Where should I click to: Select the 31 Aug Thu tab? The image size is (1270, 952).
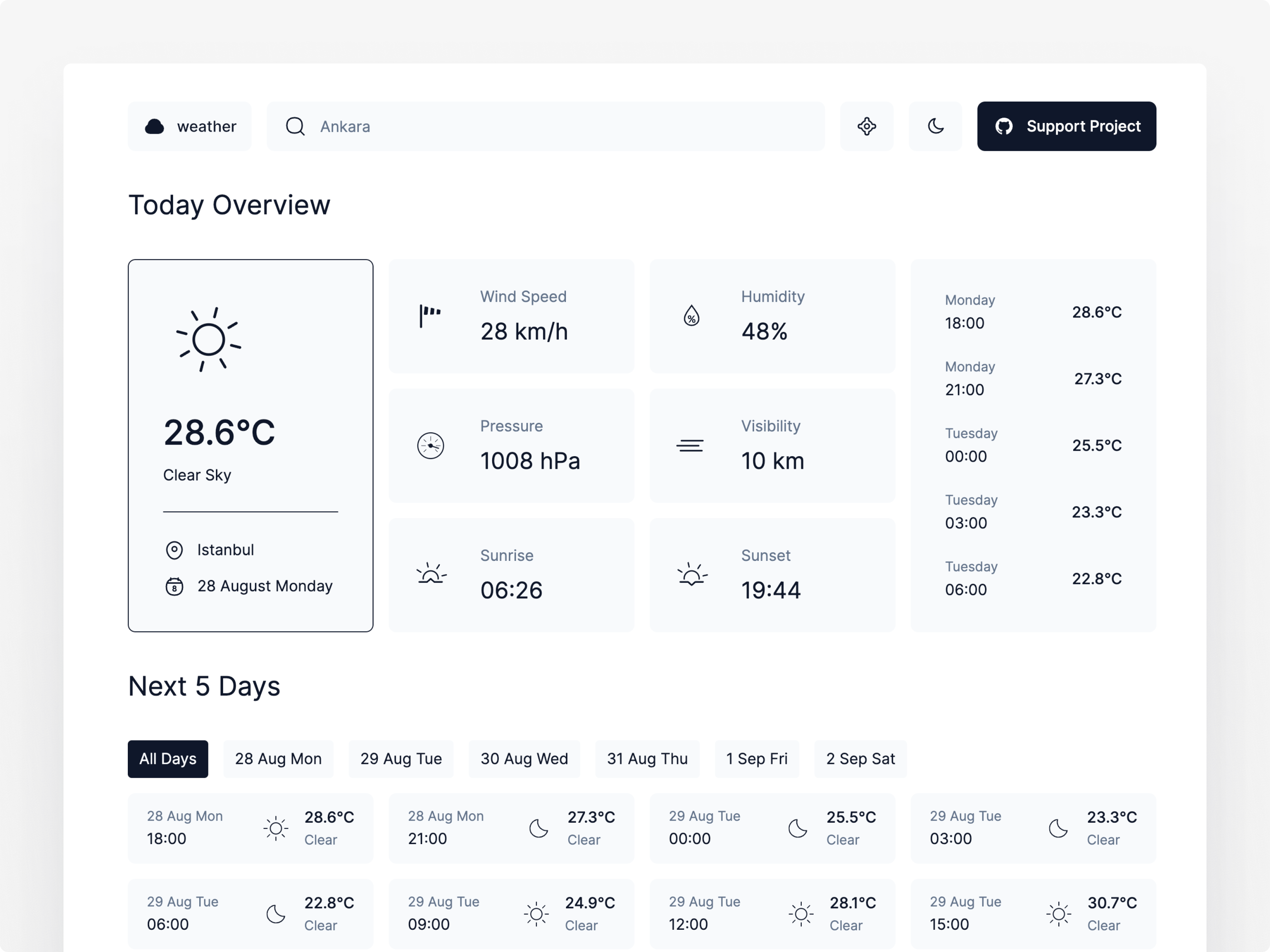(647, 758)
